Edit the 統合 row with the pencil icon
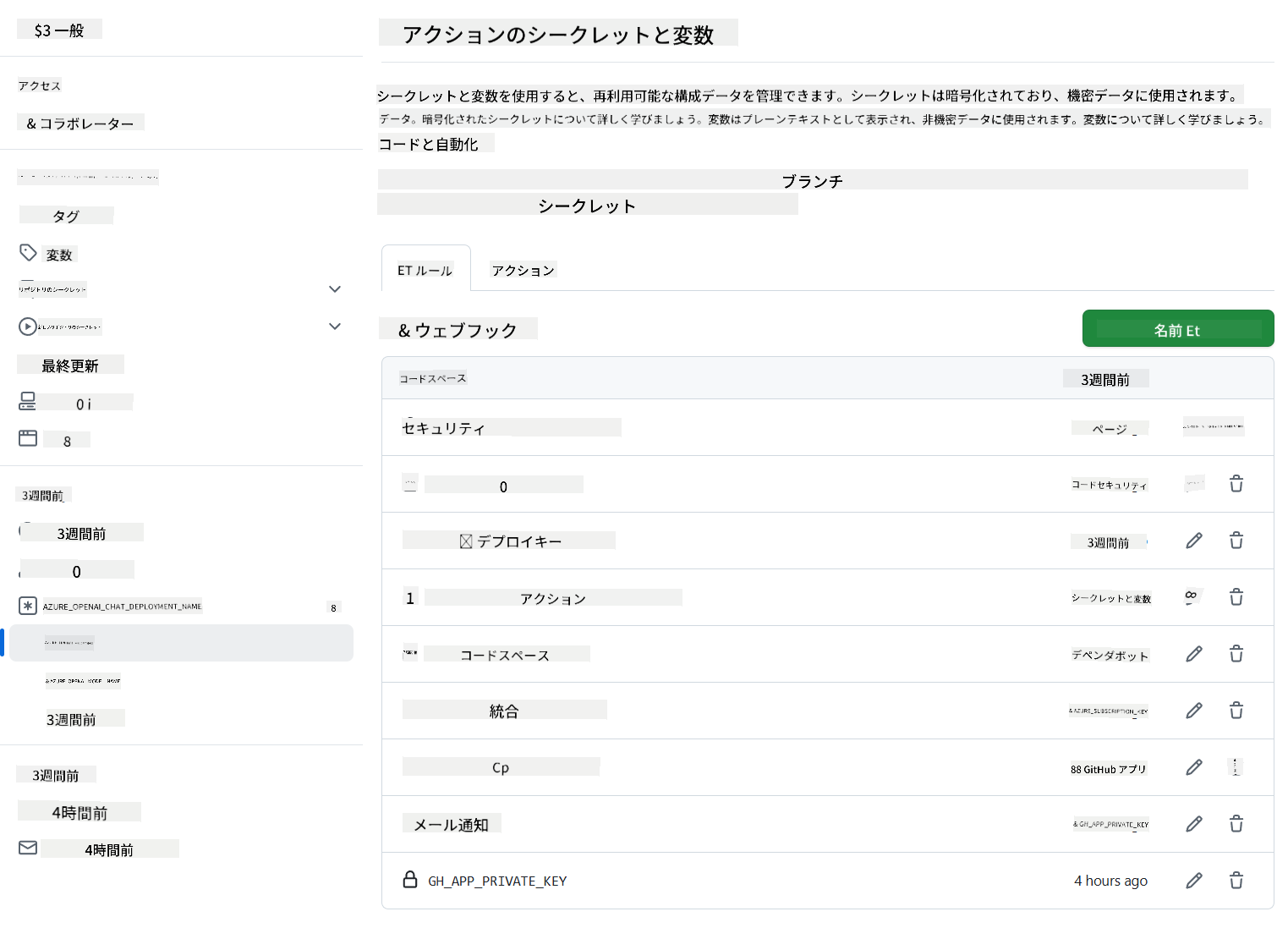The height and width of the screenshot is (928, 1288). click(x=1194, y=711)
